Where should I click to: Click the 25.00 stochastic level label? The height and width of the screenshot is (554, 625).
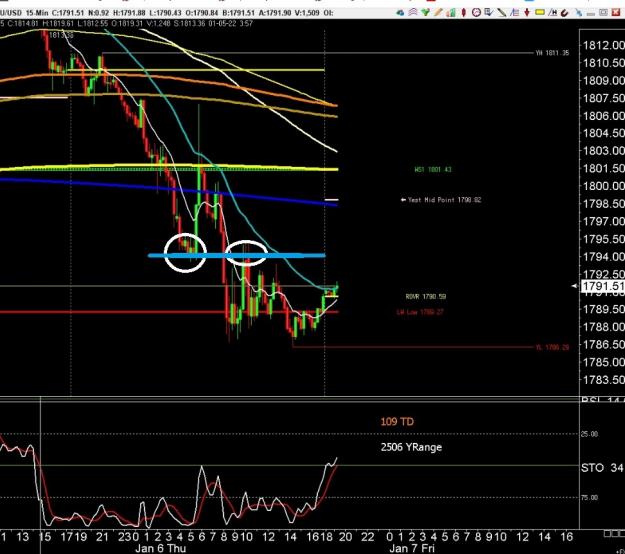589,434
